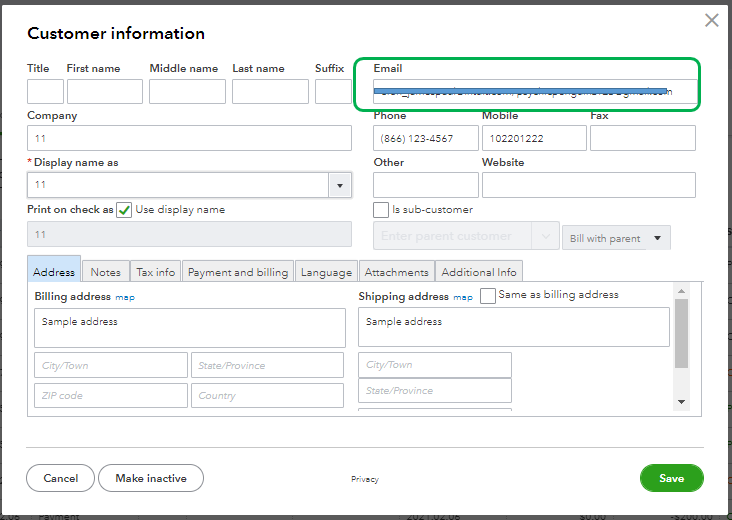The image size is (732, 520).
Task: Open the Tax info tab
Action: (x=155, y=272)
